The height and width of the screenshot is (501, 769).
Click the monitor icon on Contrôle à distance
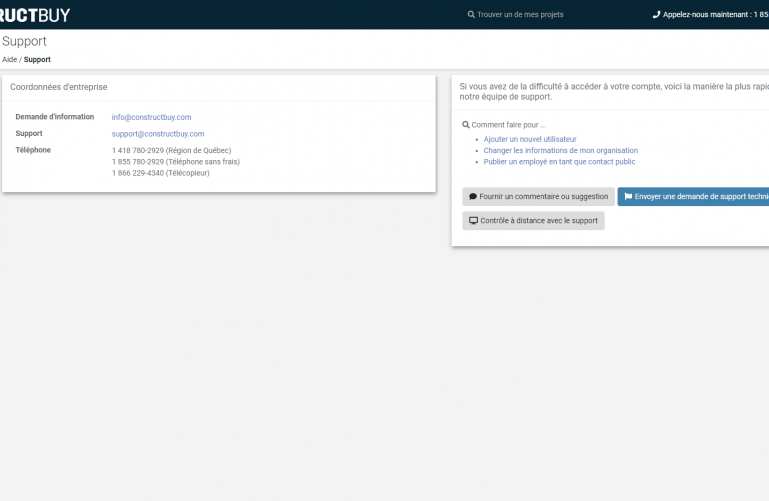tap(473, 221)
